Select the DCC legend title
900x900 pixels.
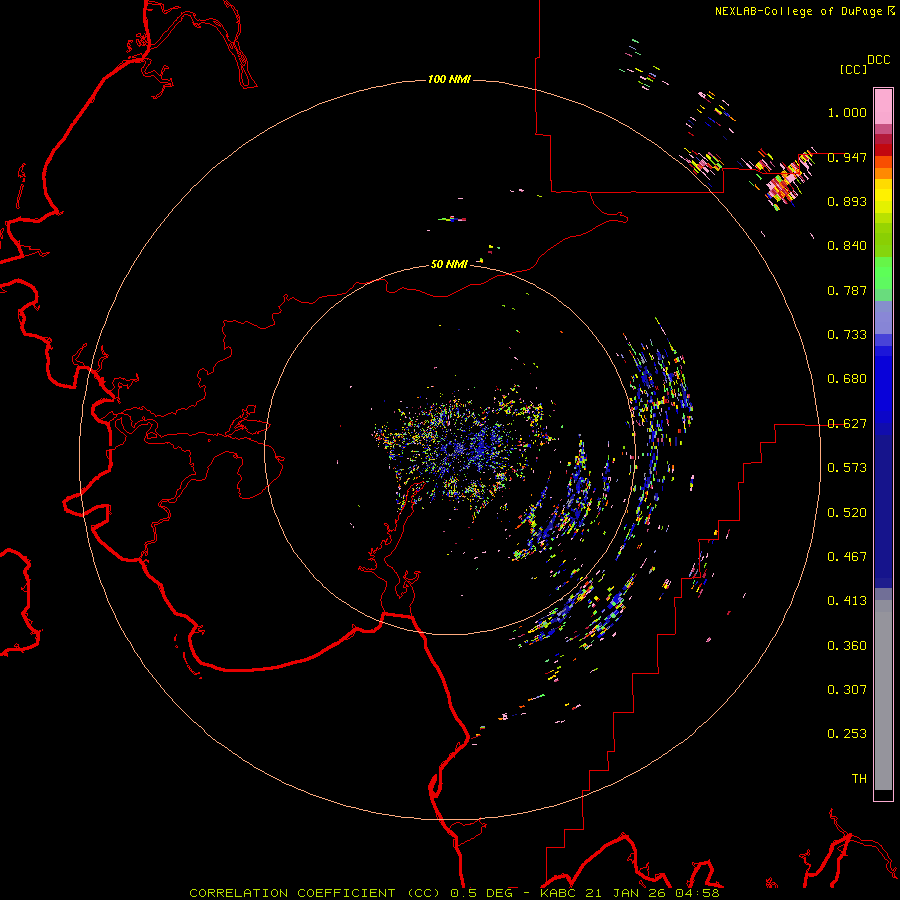[879, 60]
